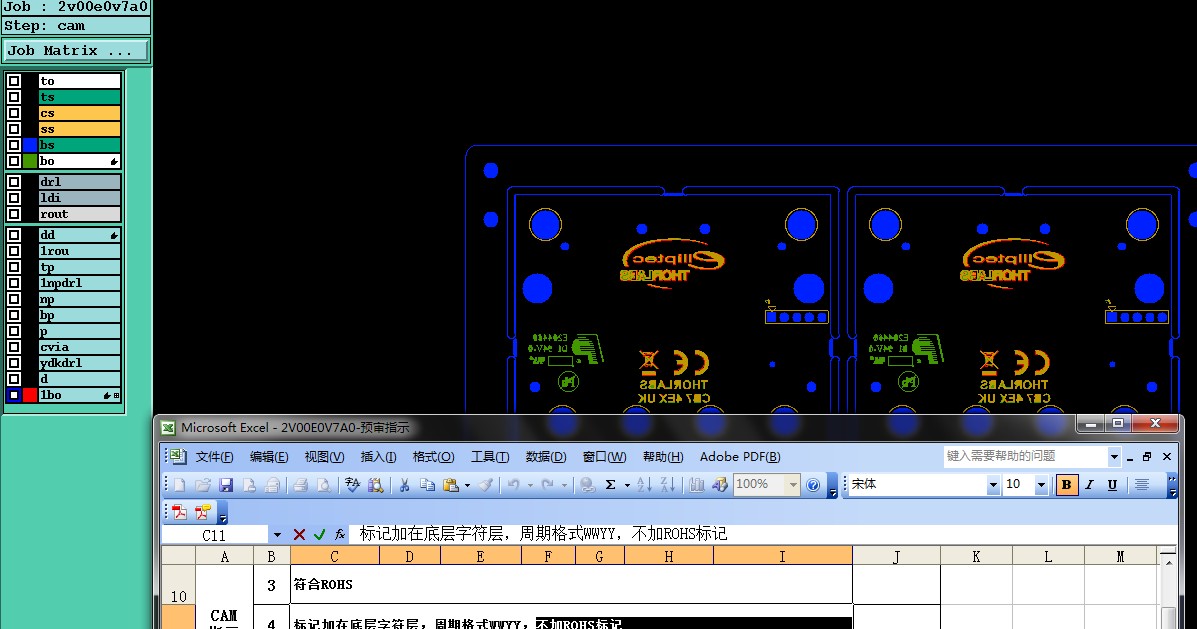The width and height of the screenshot is (1197, 629).
Task: Paste using the clipboard icon
Action: coord(450,485)
